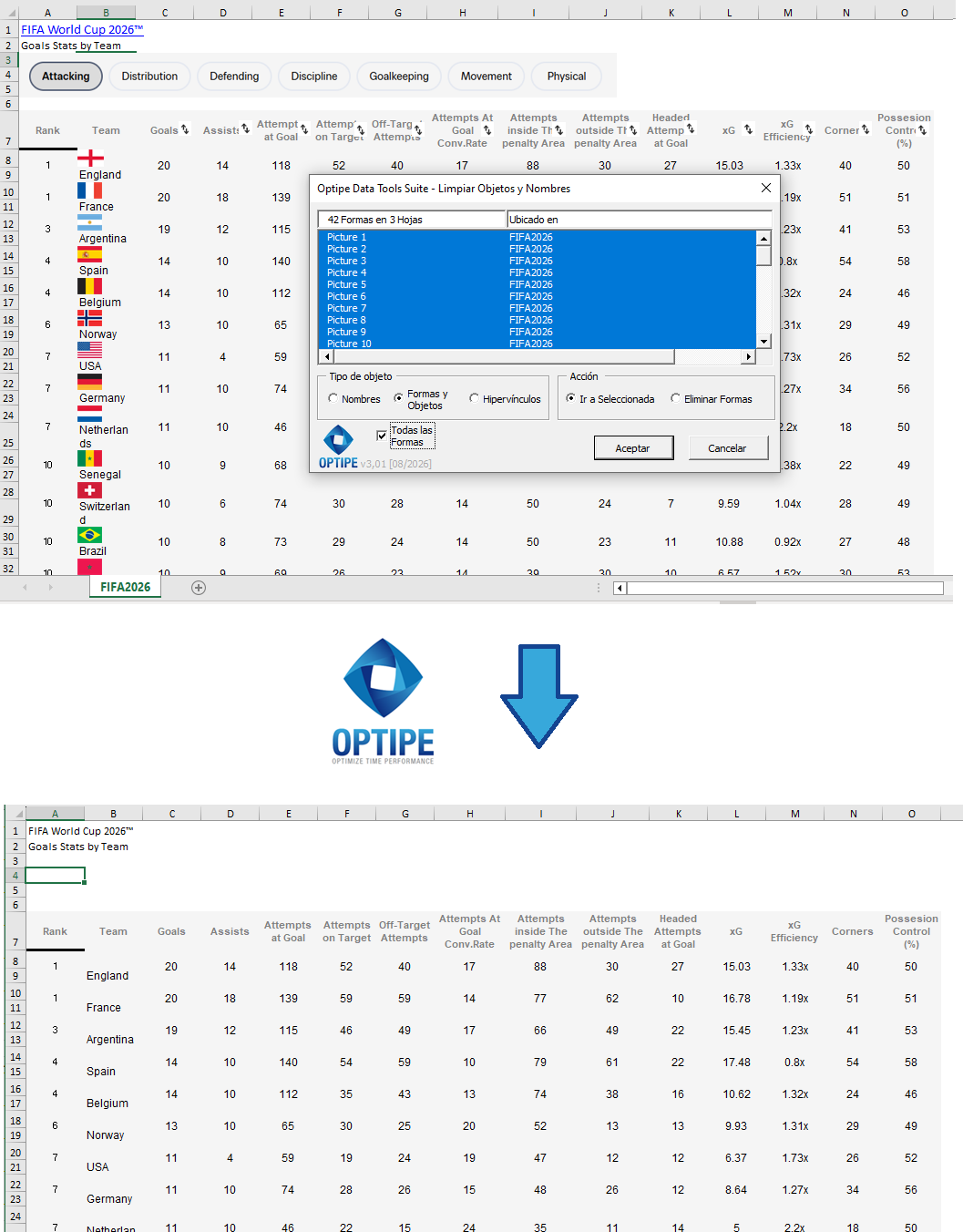This screenshot has width=963, height=1232.
Task: Click the Brazil flag picture
Action: (90, 535)
